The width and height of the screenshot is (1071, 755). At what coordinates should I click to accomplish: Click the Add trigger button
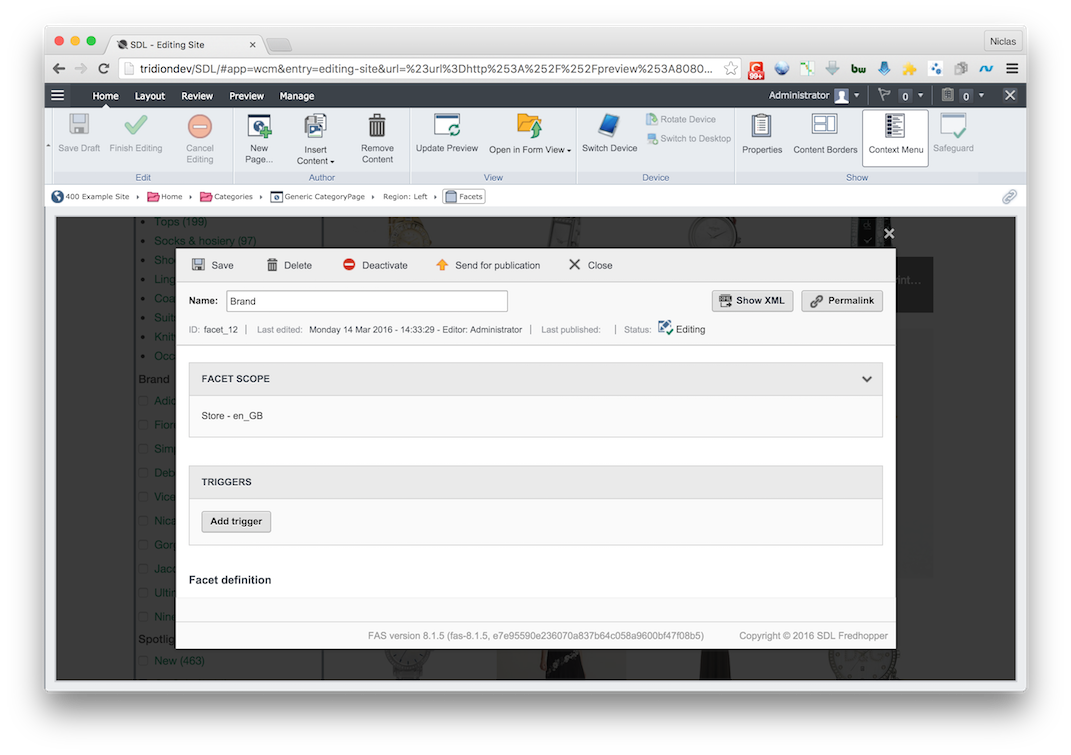tap(236, 521)
